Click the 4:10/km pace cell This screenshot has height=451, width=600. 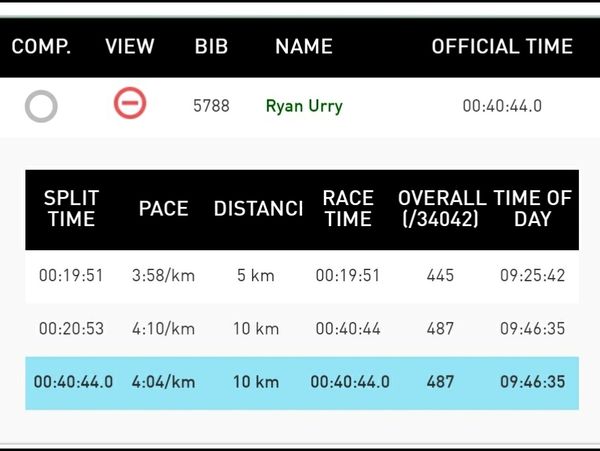point(163,328)
